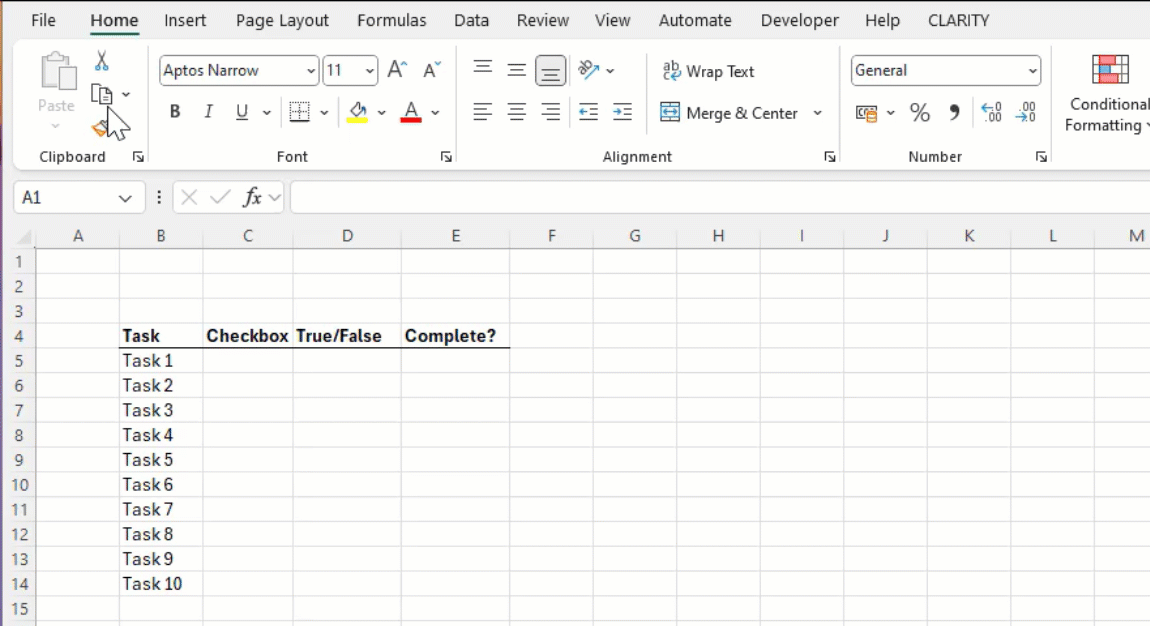Screen dimensions: 1150x626
Task: Open the Merge & Center dropdown arrow
Action: [816, 113]
